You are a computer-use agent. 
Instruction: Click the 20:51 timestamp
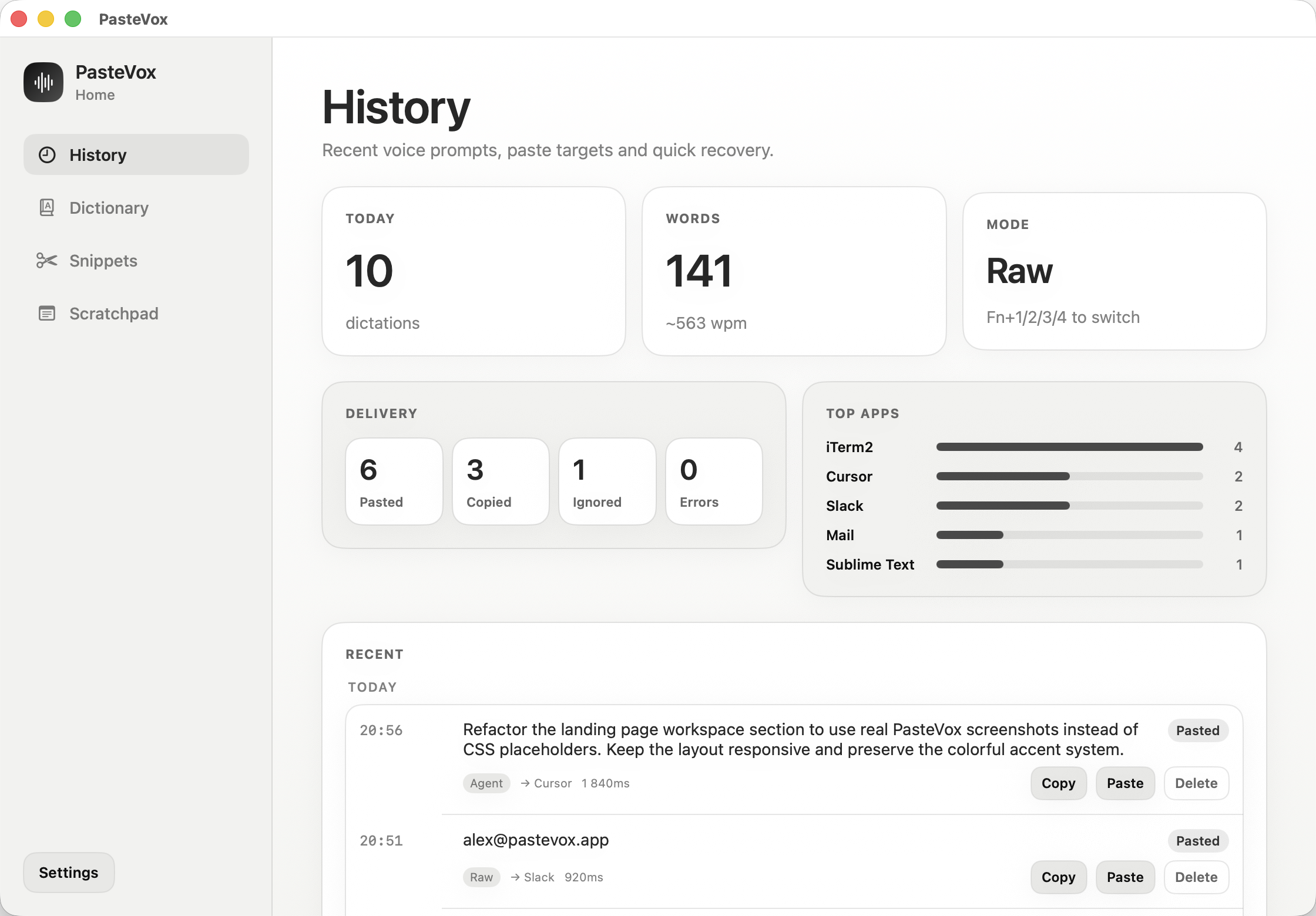381,841
